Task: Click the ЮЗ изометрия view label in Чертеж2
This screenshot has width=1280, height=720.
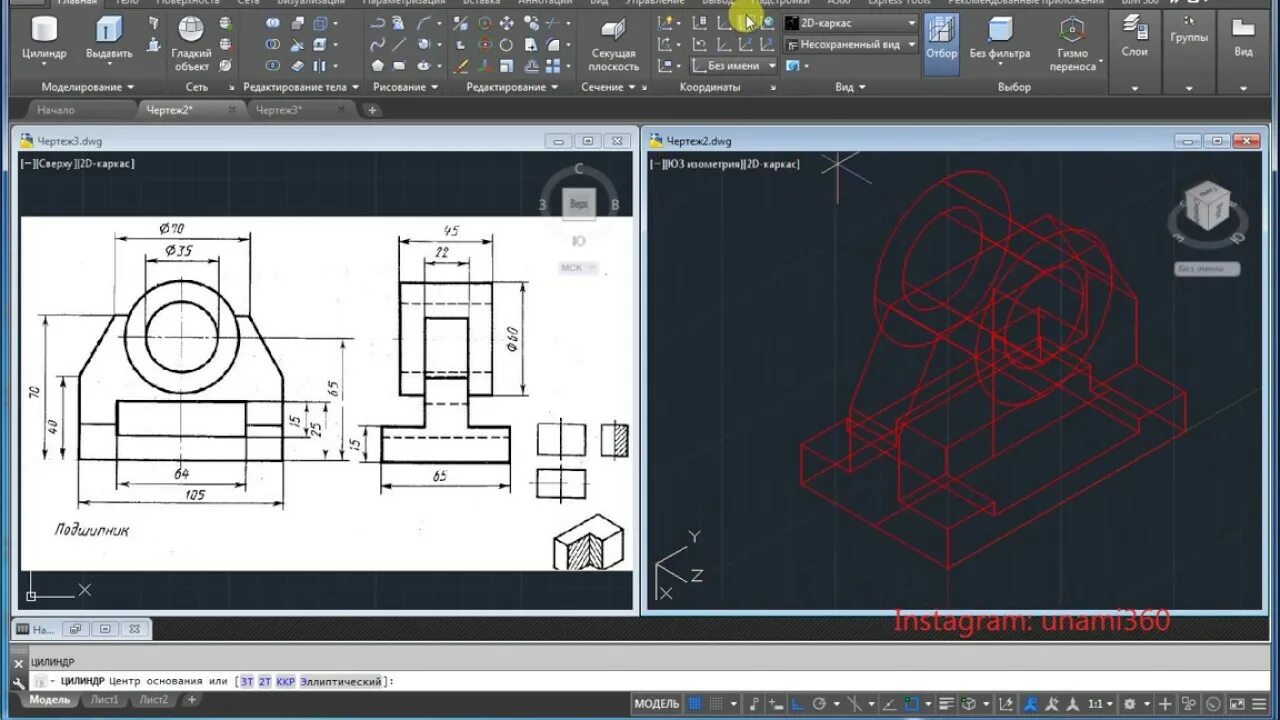Action: pyautogui.click(x=705, y=164)
